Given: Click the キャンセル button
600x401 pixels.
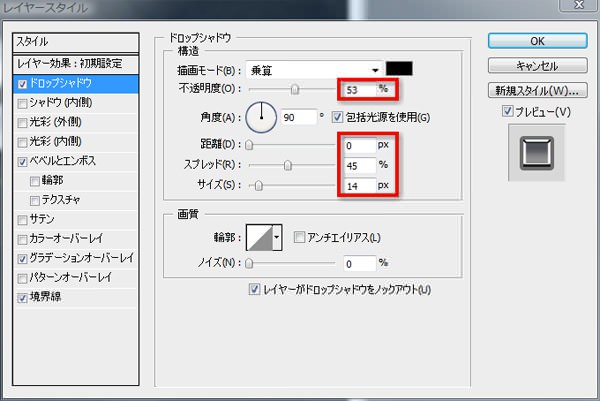Looking at the screenshot, I should (537, 65).
